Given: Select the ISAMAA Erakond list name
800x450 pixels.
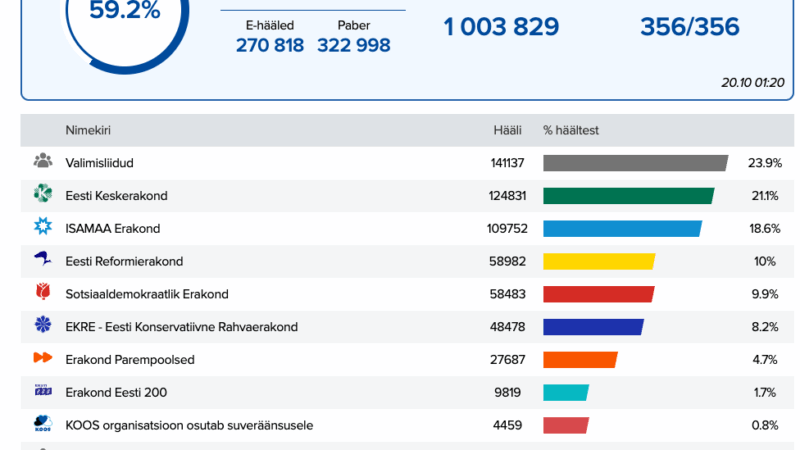Looking at the screenshot, I should pyautogui.click(x=113, y=229).
